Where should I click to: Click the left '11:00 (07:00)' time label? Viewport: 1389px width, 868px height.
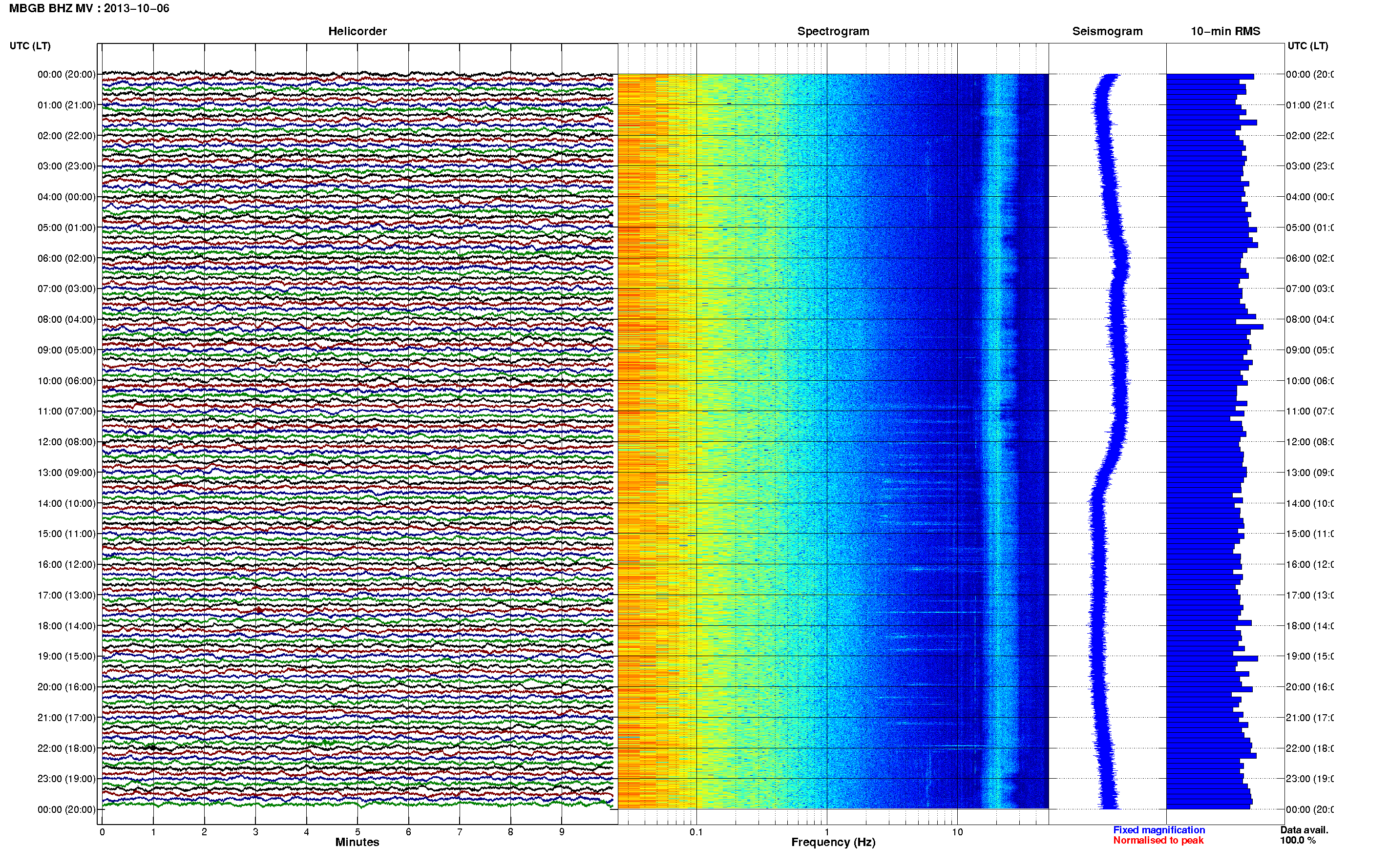[66, 411]
